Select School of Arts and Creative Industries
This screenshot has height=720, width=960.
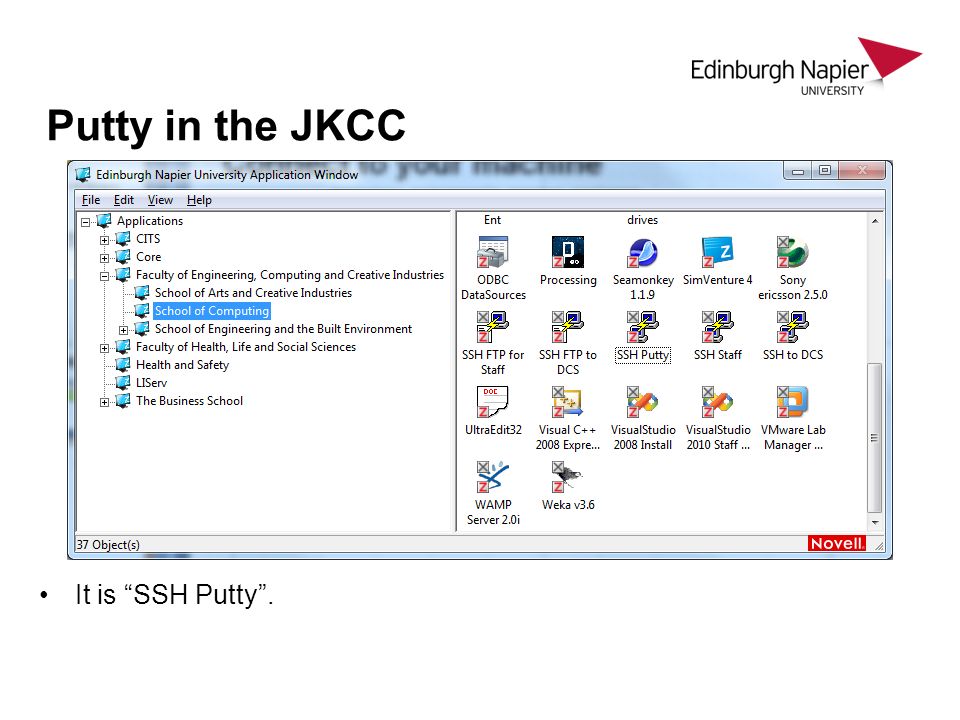click(253, 293)
